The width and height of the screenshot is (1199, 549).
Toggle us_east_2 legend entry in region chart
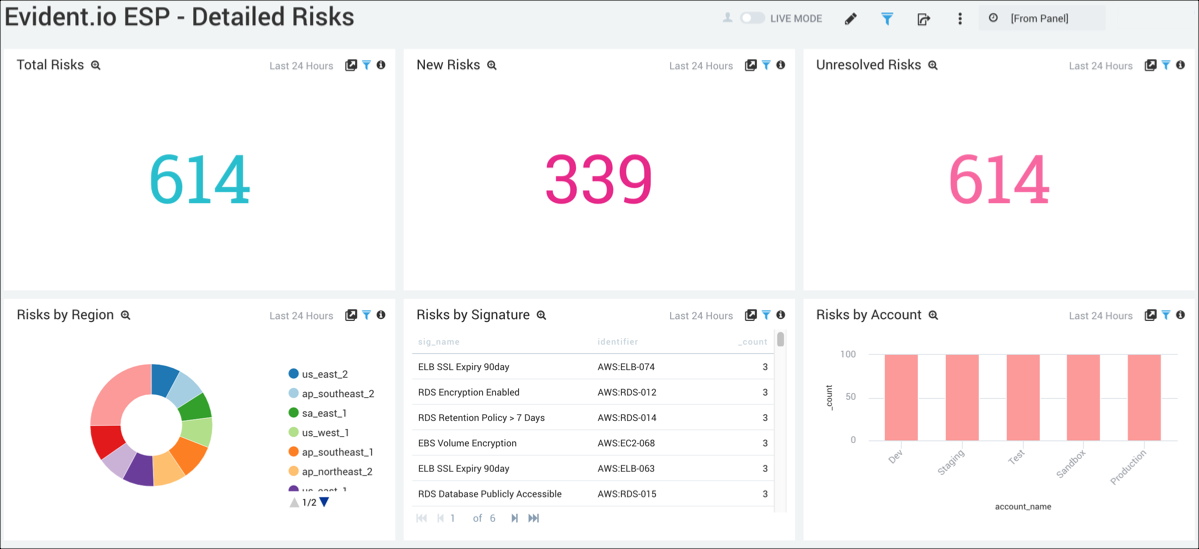(x=324, y=374)
